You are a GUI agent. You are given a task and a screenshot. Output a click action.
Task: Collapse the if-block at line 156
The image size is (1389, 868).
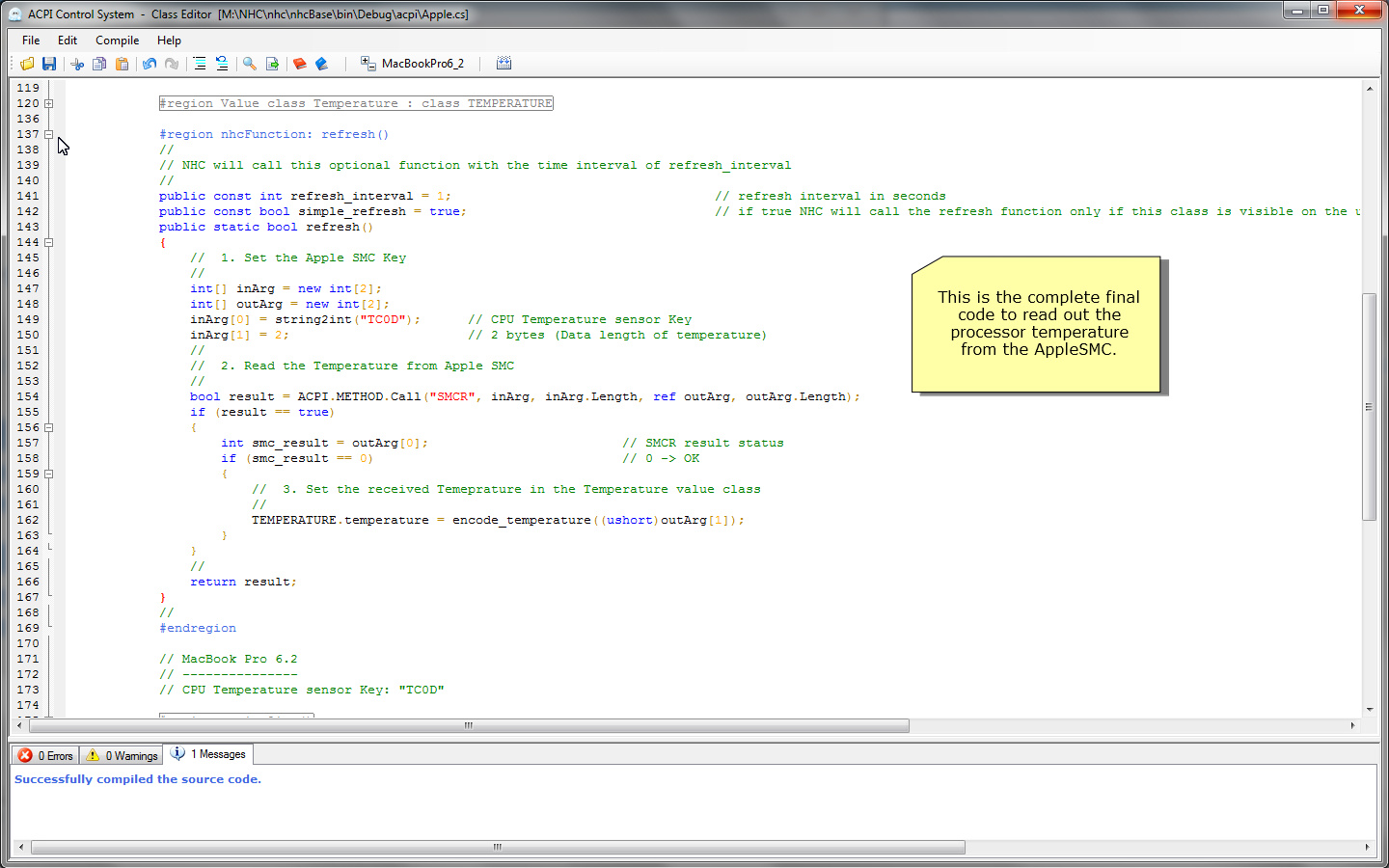click(48, 427)
